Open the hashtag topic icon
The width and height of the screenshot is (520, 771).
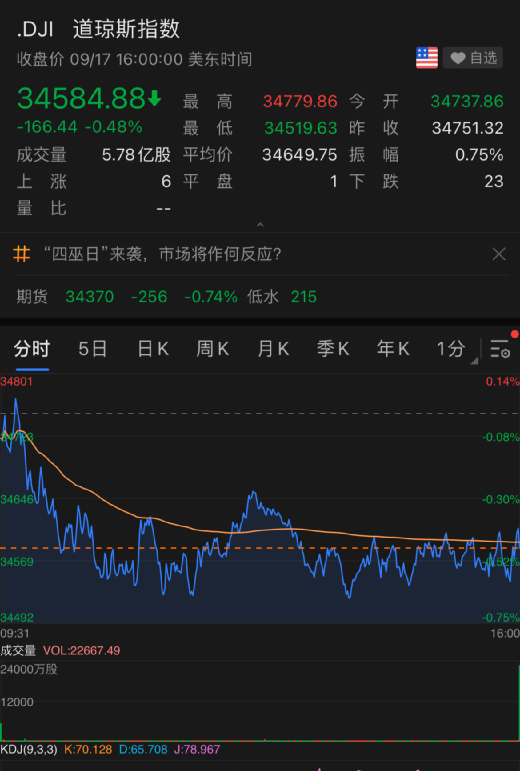coord(22,254)
